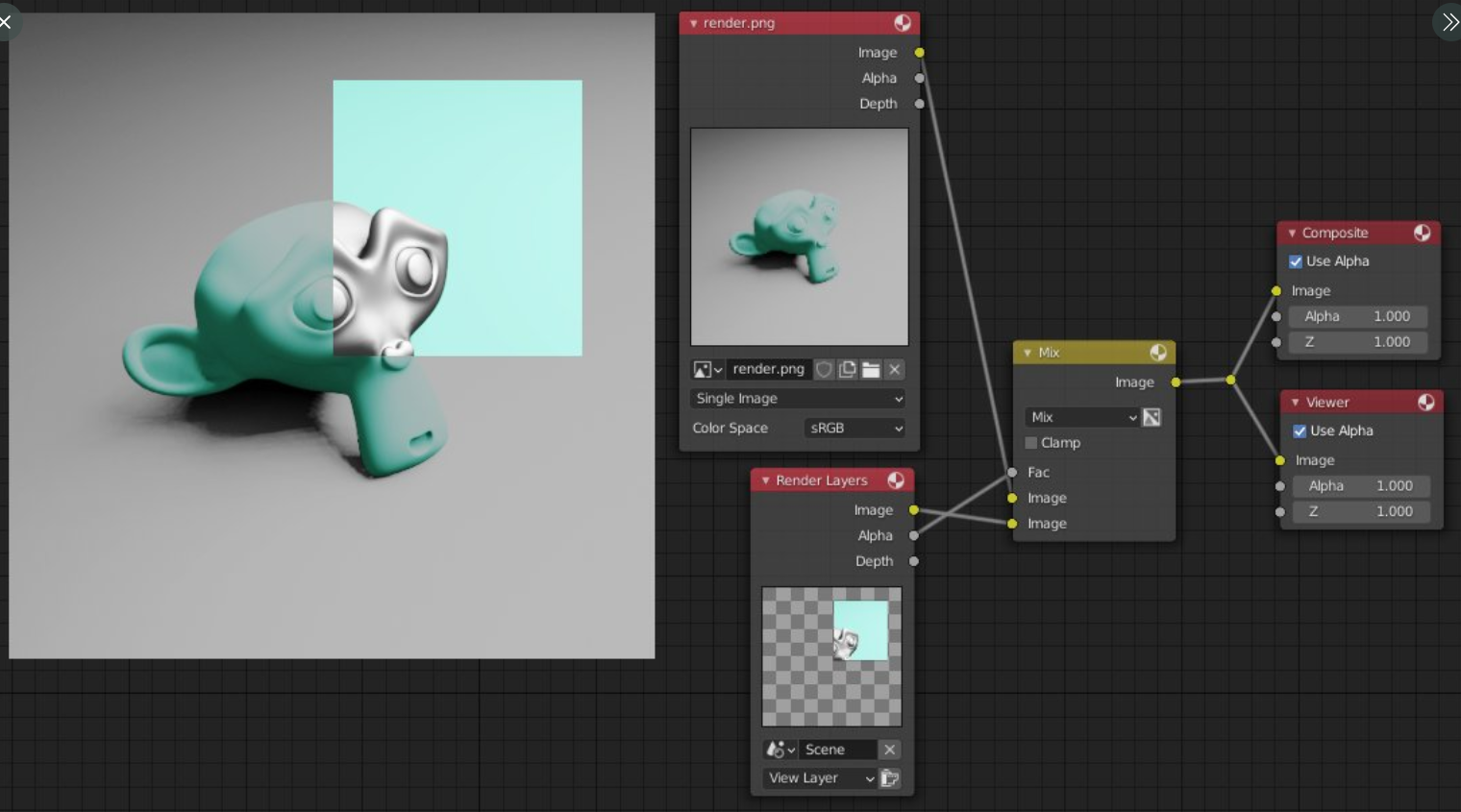1461x812 pixels.
Task: Toggle fake user shield for render.png
Action: point(824,370)
